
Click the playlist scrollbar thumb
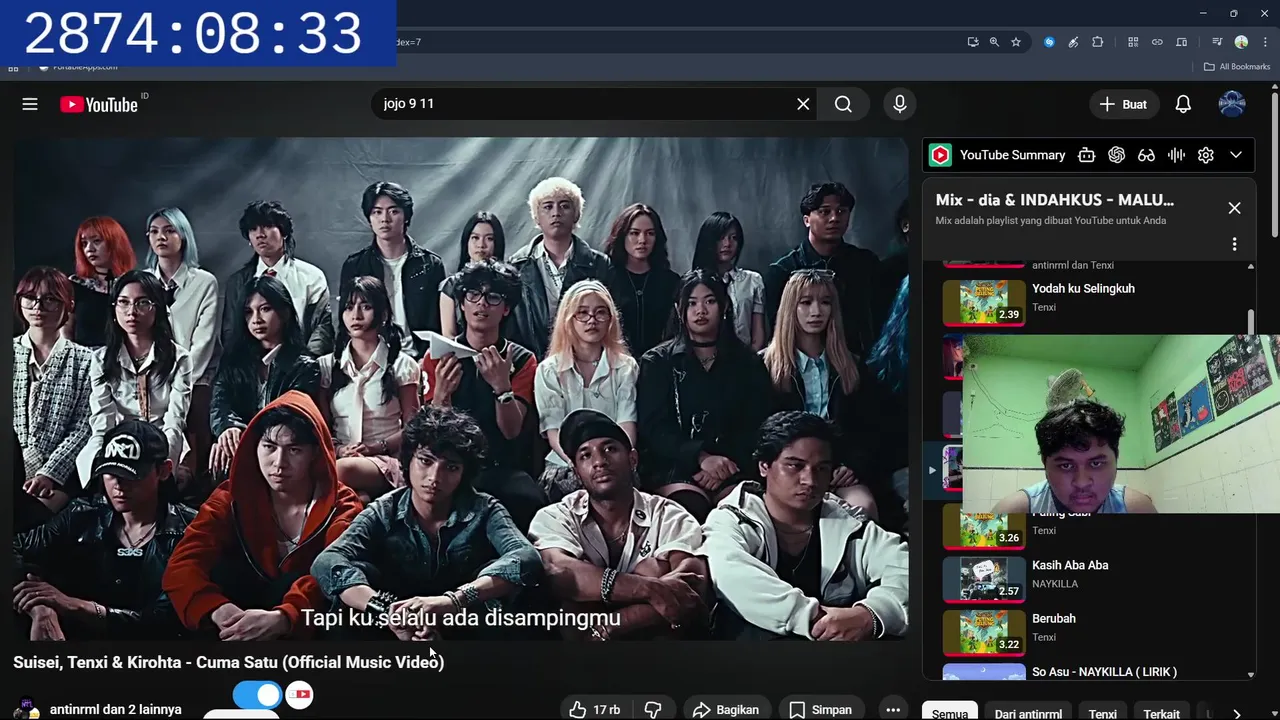[x=1250, y=322]
